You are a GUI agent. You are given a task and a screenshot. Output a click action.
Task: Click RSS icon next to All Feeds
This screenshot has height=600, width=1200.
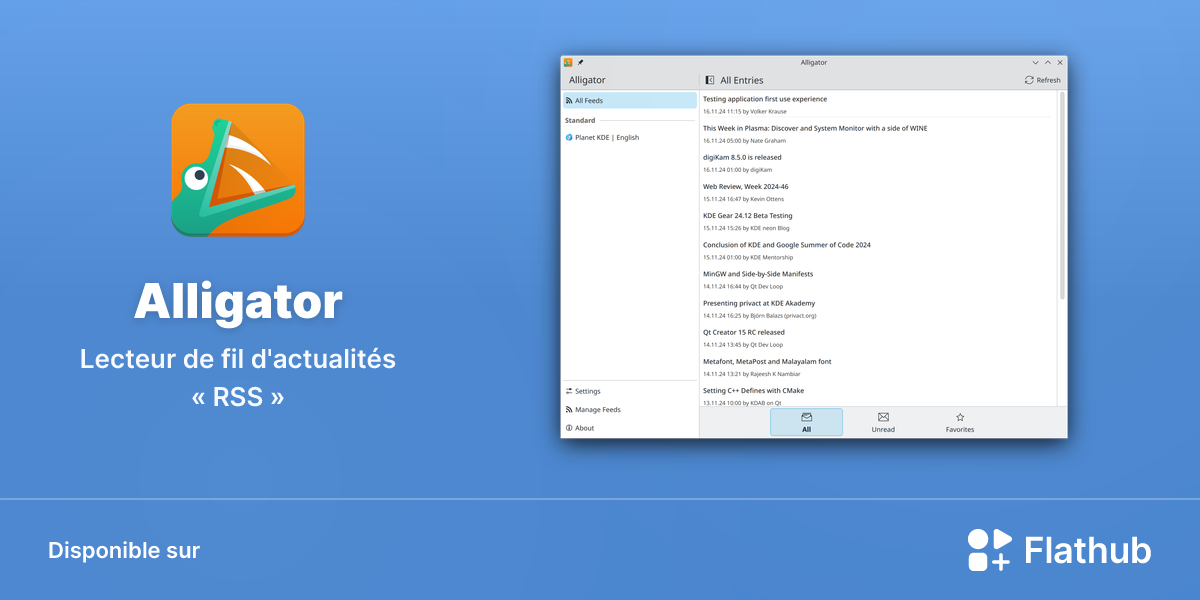tap(569, 101)
